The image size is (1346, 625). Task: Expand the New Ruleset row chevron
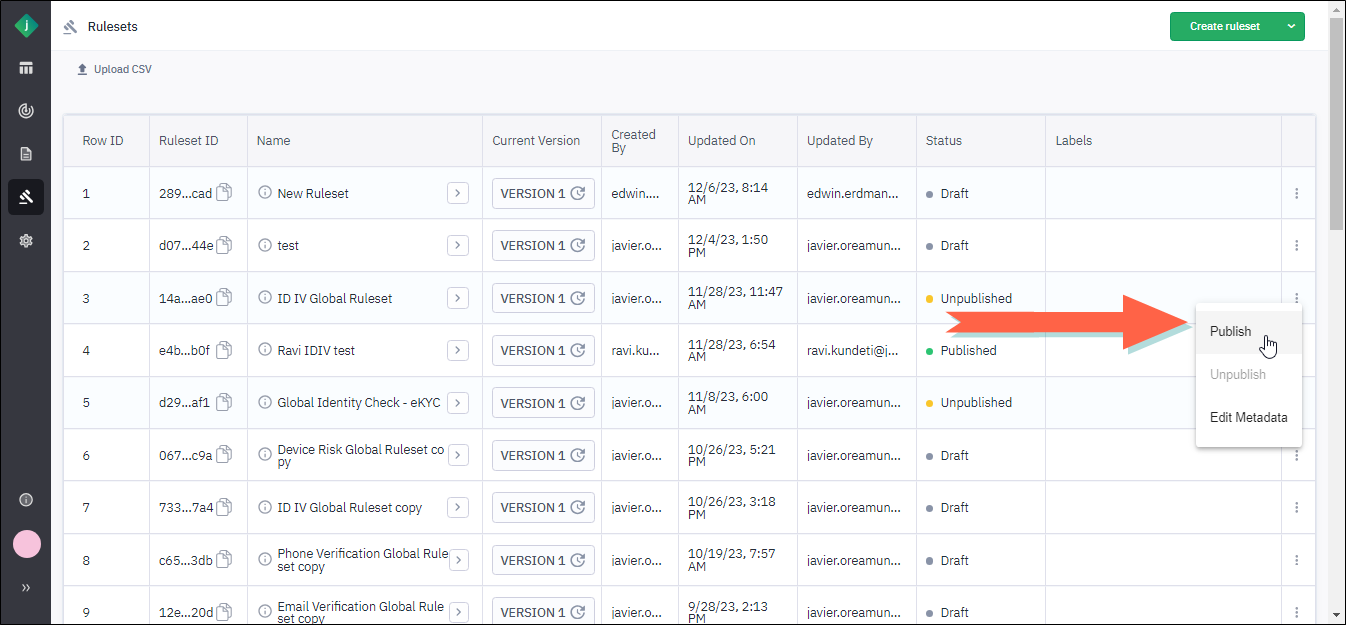tap(458, 193)
